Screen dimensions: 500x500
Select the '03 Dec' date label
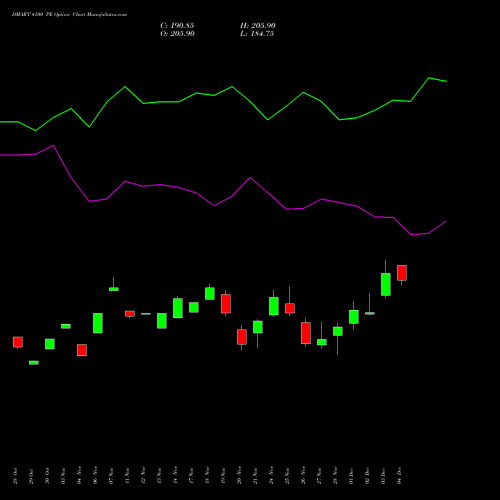tap(383, 476)
